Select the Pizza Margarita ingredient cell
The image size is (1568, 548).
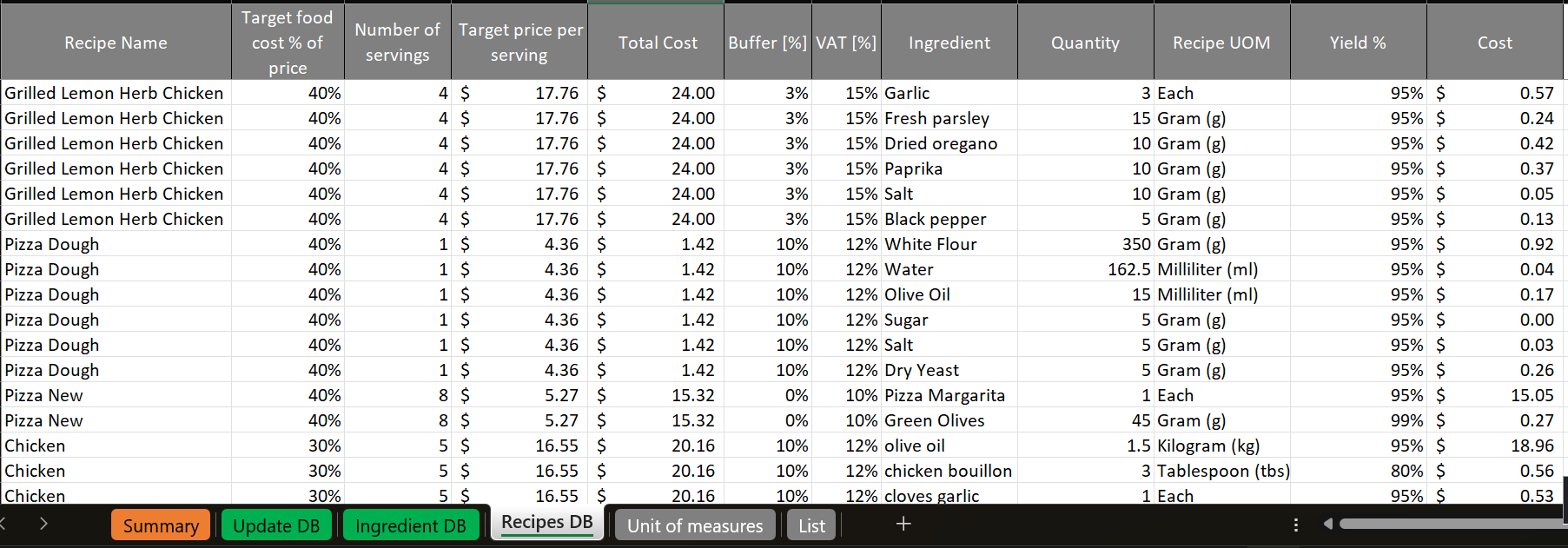(x=949, y=395)
